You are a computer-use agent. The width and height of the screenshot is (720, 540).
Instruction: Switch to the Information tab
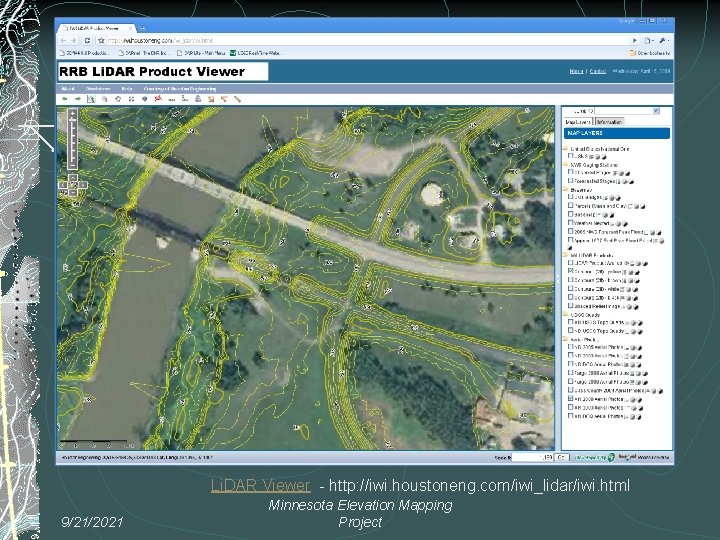609,122
